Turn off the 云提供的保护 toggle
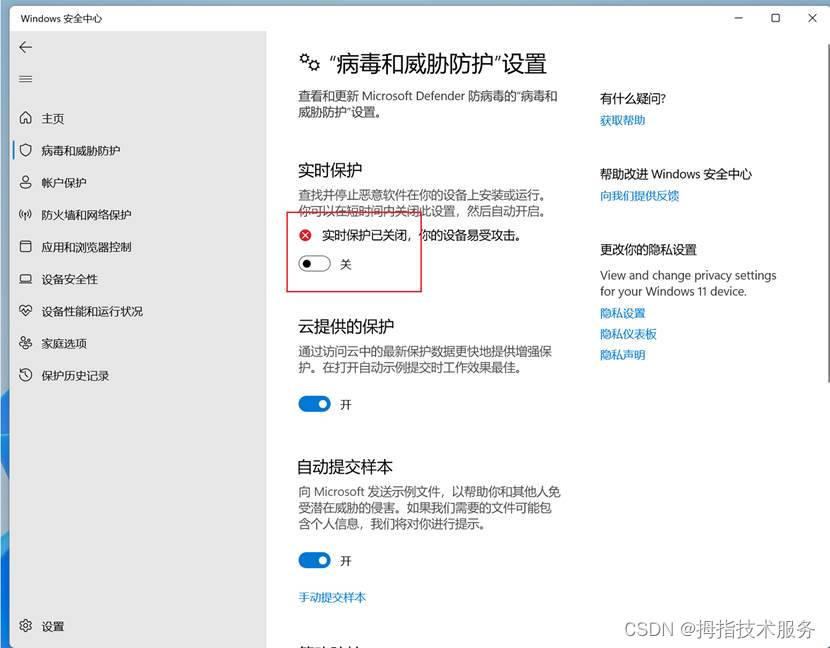Viewport: 830px width, 648px height. click(x=314, y=404)
